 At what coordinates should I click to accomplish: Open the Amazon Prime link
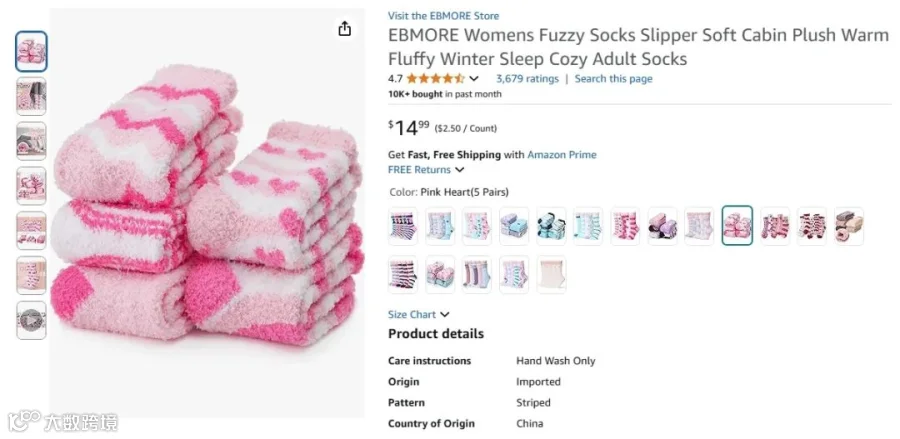561,154
